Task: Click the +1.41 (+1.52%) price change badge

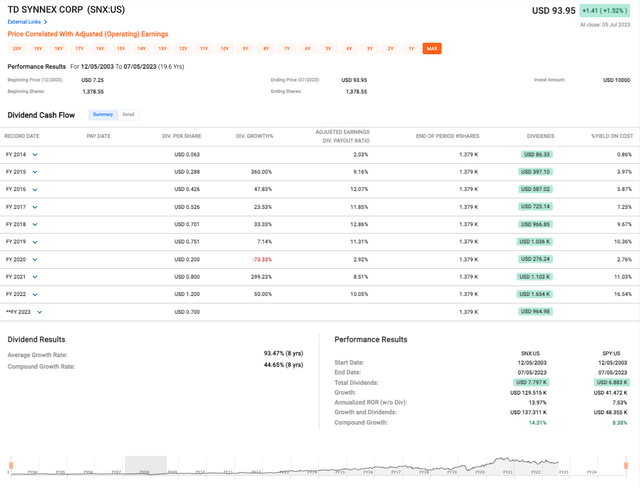Action: 605,11
